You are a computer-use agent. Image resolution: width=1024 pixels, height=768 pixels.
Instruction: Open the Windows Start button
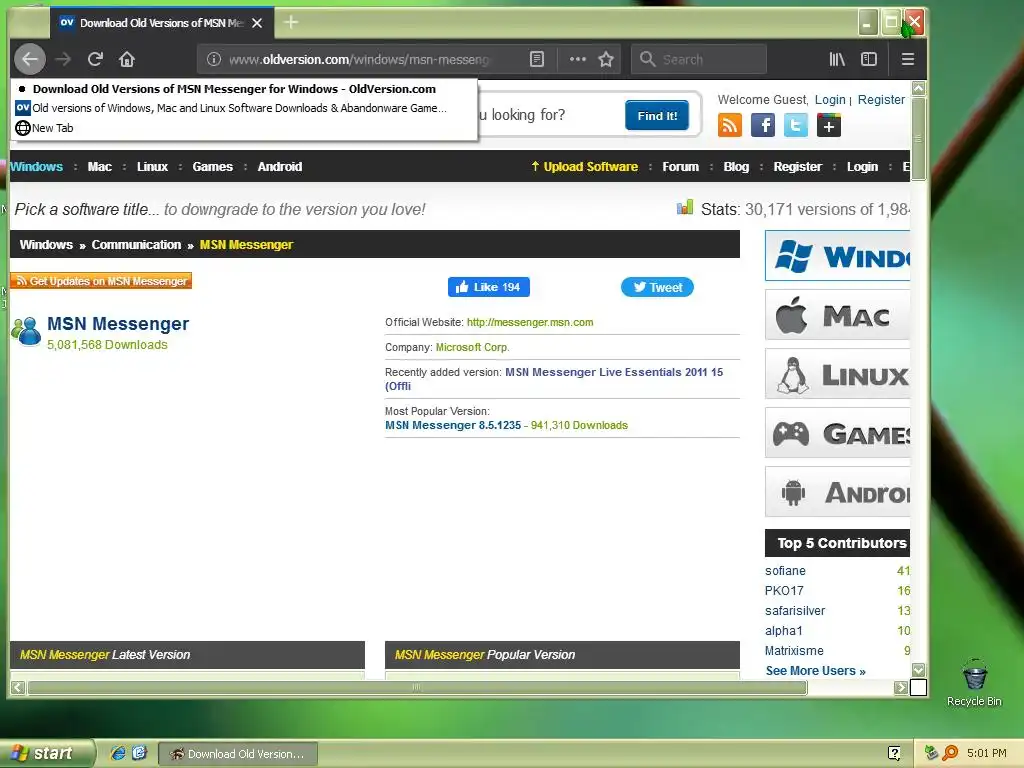click(x=46, y=754)
